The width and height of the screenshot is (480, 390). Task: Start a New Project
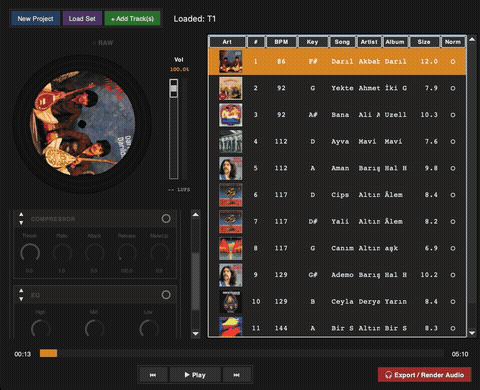click(35, 19)
